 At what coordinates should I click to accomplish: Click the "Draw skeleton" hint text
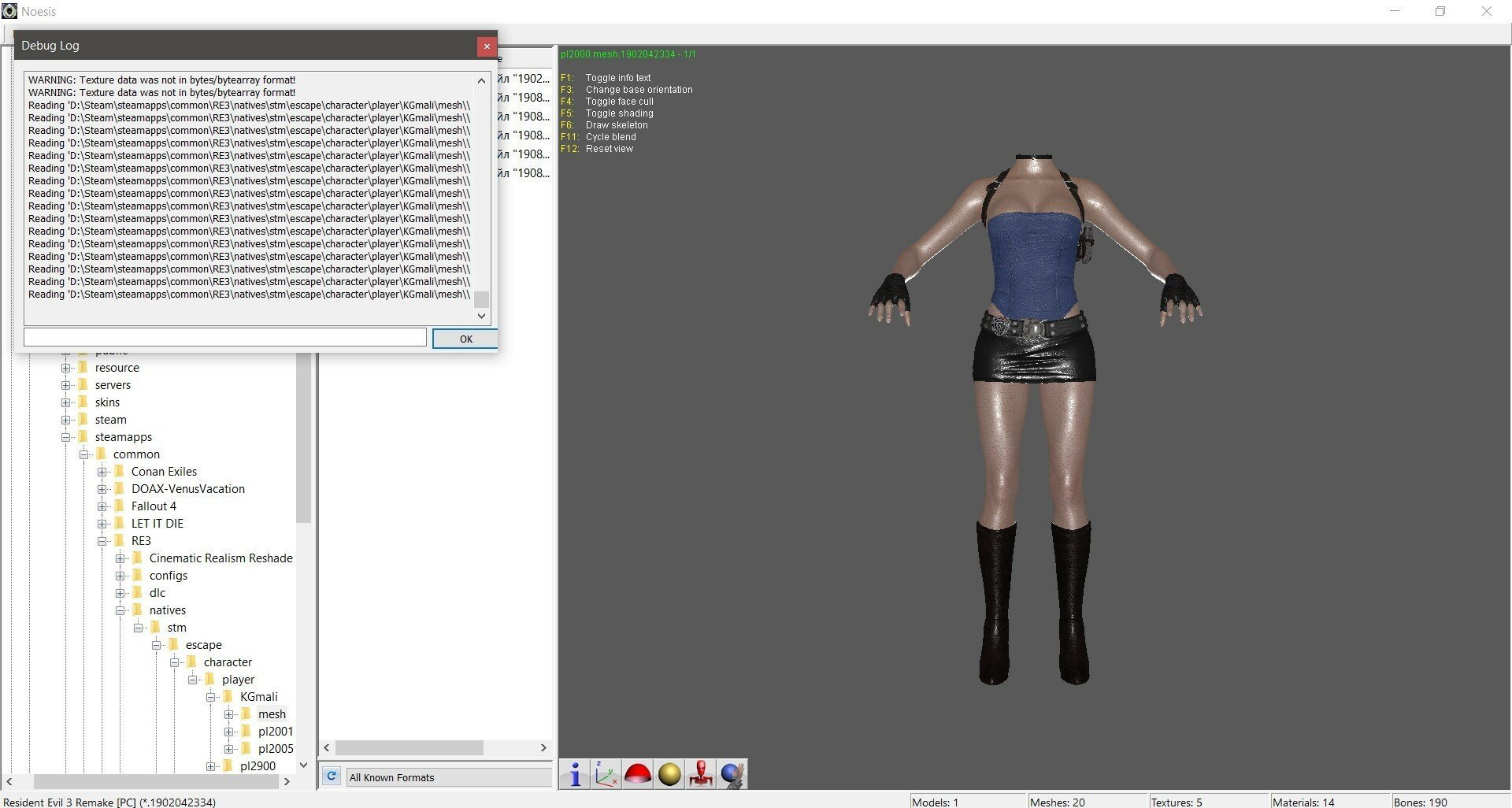click(617, 125)
